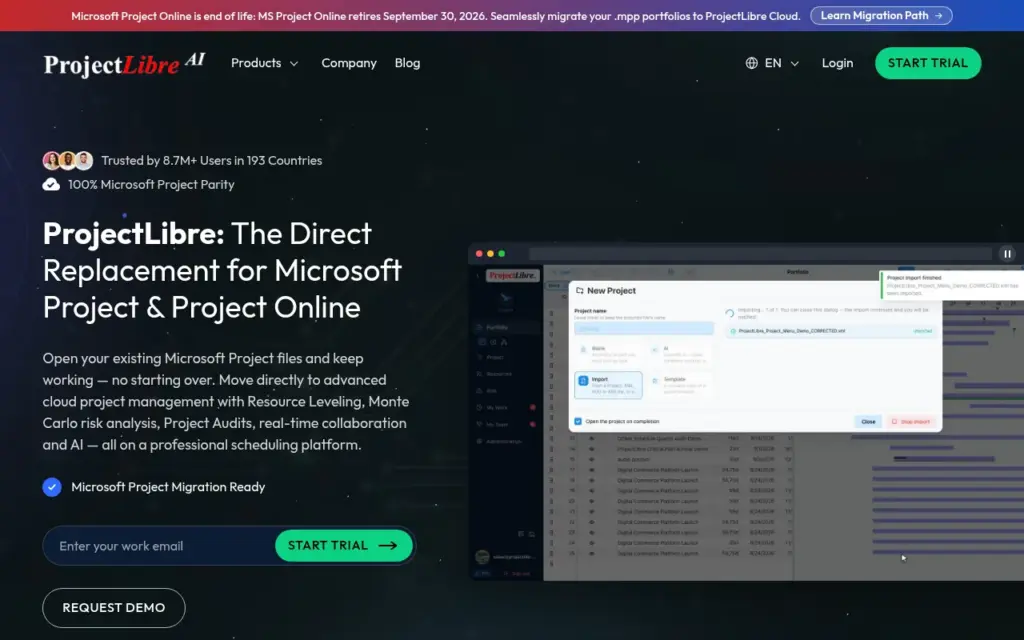
Task: Open the EN language selector
Action: coord(772,63)
